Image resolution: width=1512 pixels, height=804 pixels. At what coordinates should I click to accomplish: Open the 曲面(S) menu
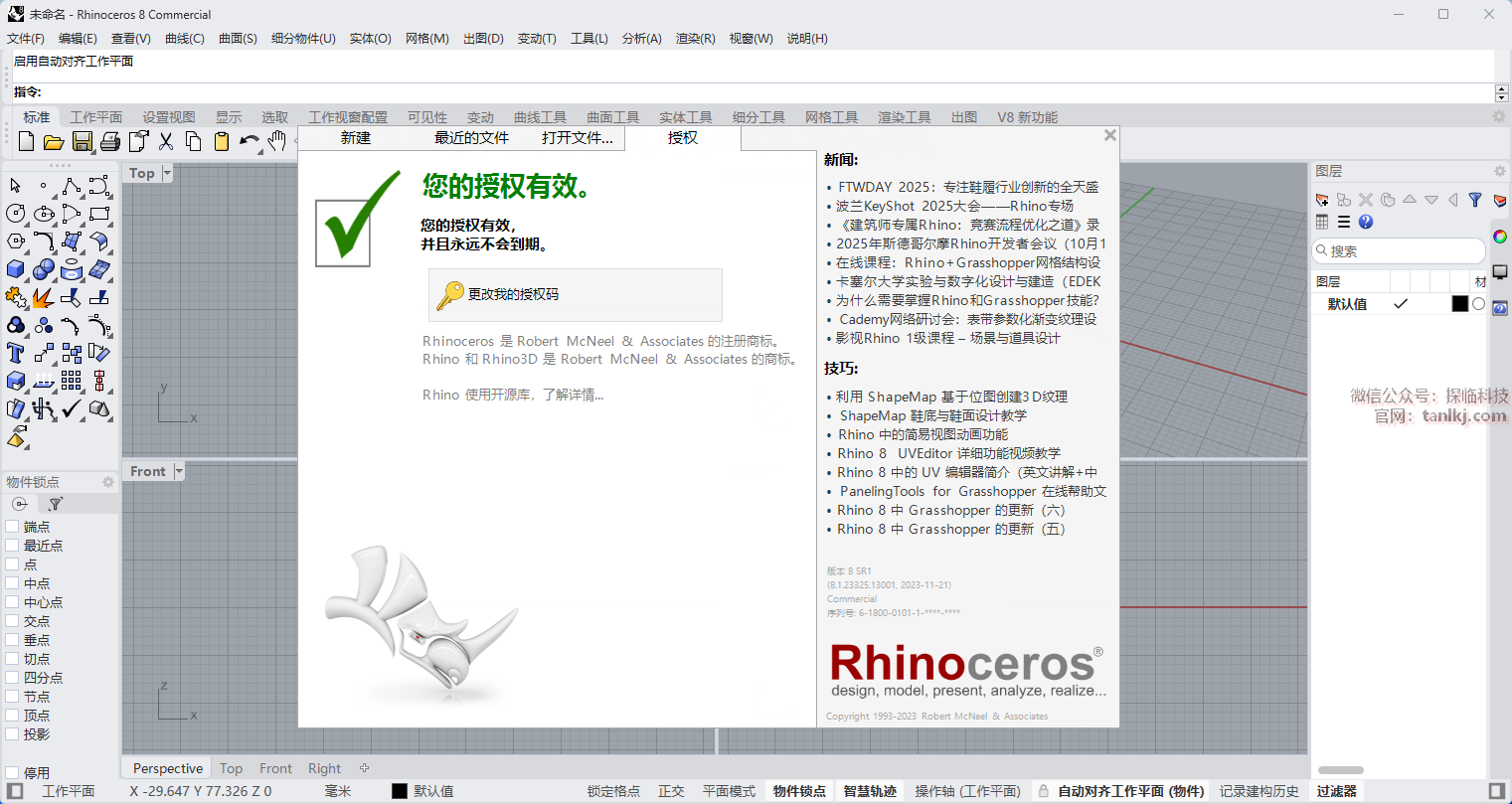point(238,38)
